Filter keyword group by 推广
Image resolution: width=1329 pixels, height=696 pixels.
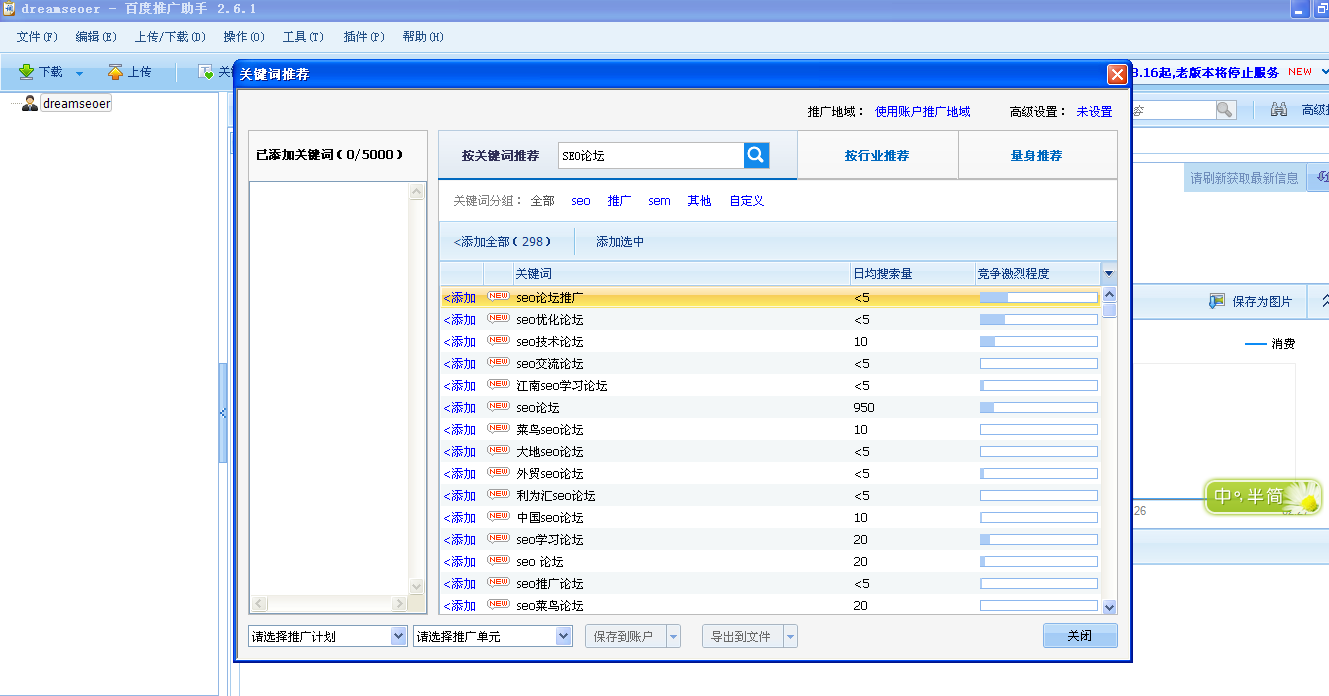pos(619,201)
